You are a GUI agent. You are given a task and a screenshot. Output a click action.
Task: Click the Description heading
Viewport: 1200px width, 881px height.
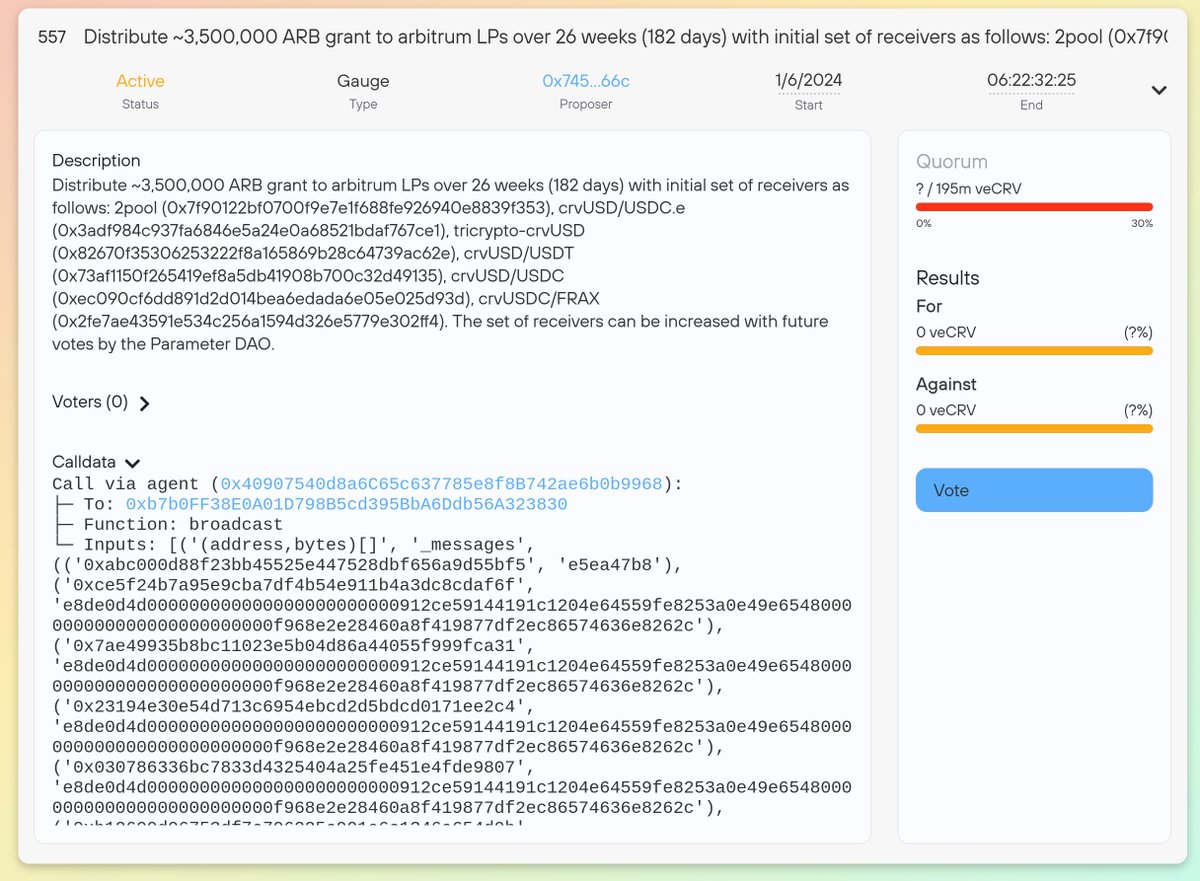96,160
